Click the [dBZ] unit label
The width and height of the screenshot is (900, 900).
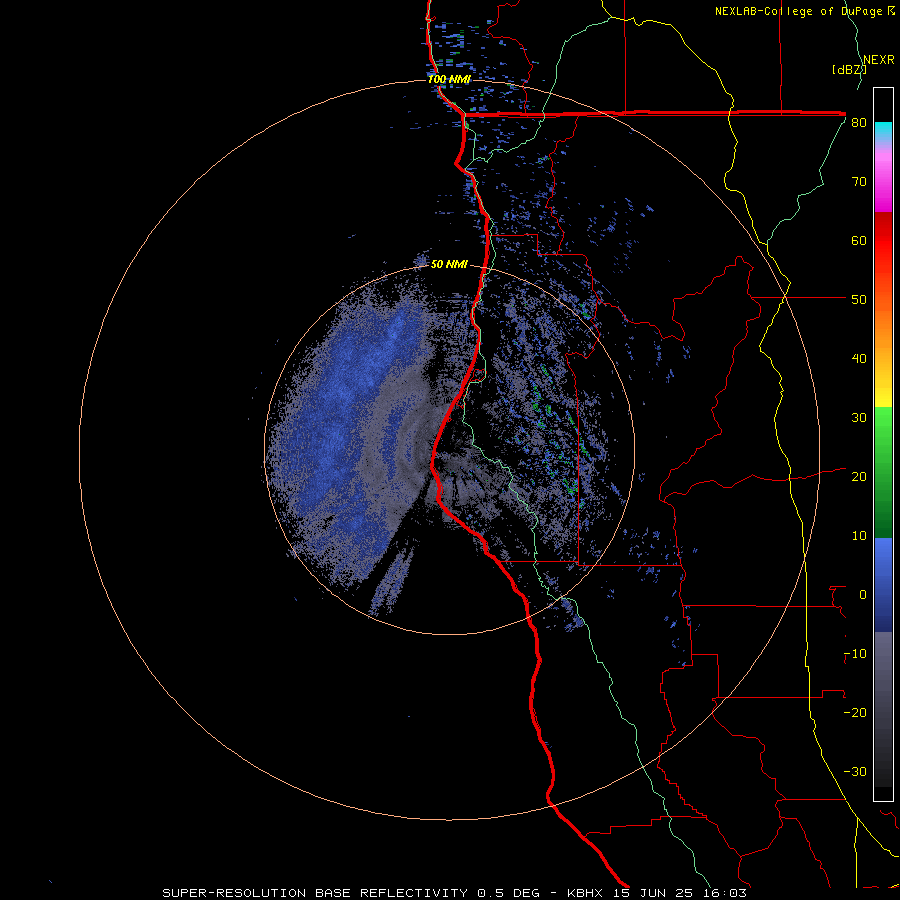click(849, 70)
